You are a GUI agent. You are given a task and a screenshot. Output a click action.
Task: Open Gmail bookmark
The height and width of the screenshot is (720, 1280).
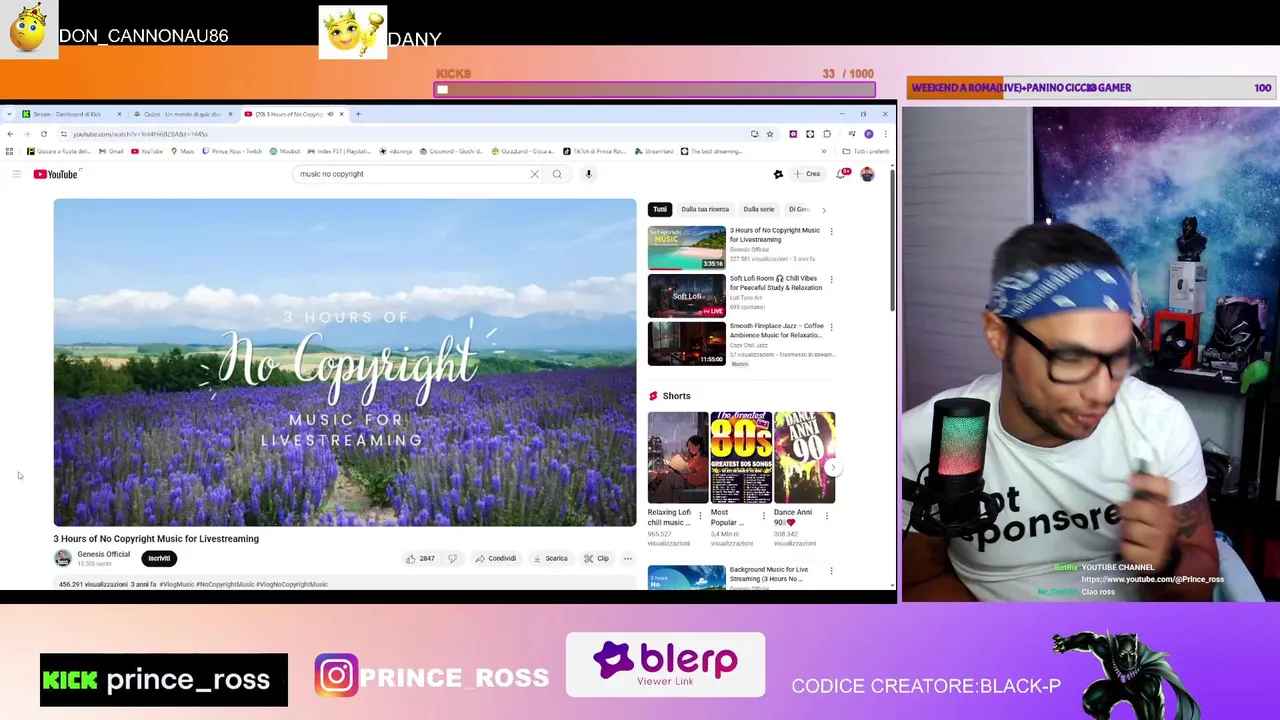[x=112, y=152]
